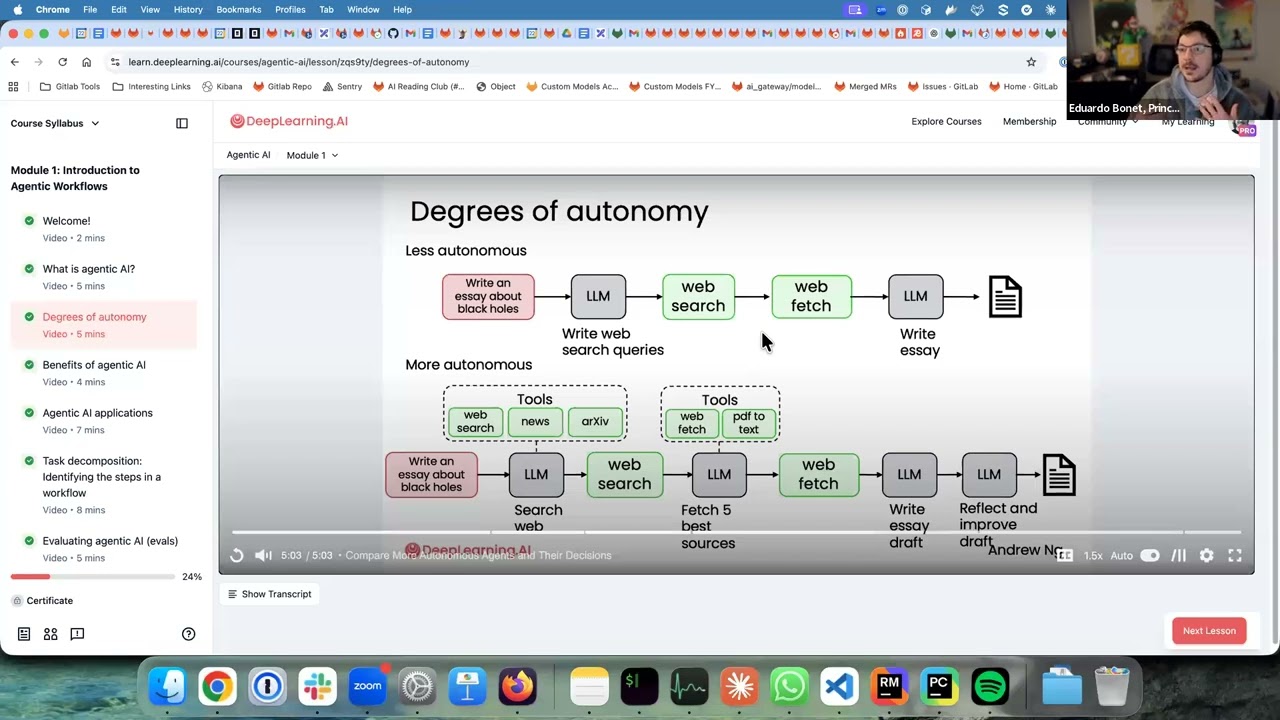1280x720 pixels.
Task: Open Spotify from the dock
Action: (989, 686)
